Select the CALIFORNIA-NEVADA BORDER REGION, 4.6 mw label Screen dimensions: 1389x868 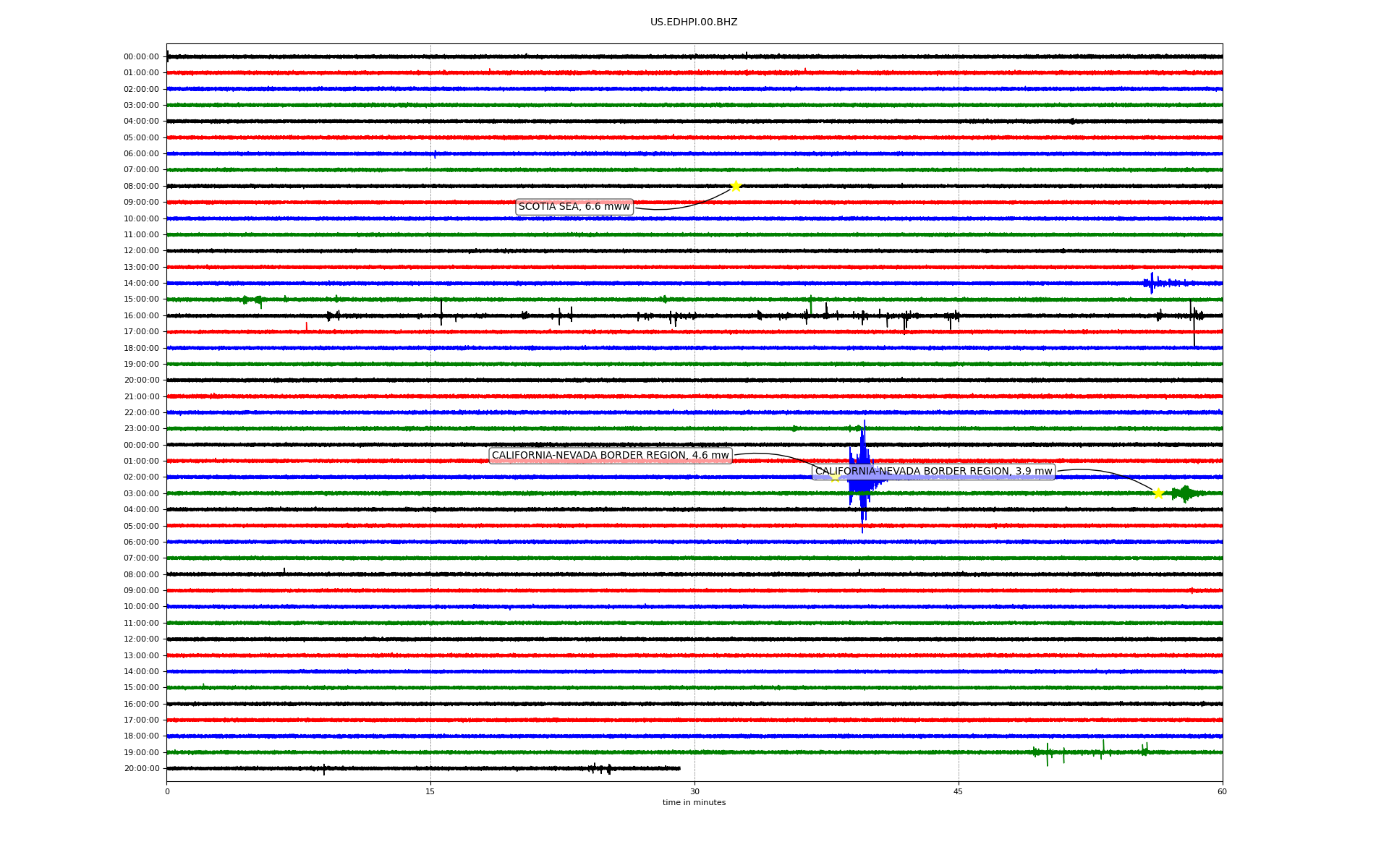611,456
